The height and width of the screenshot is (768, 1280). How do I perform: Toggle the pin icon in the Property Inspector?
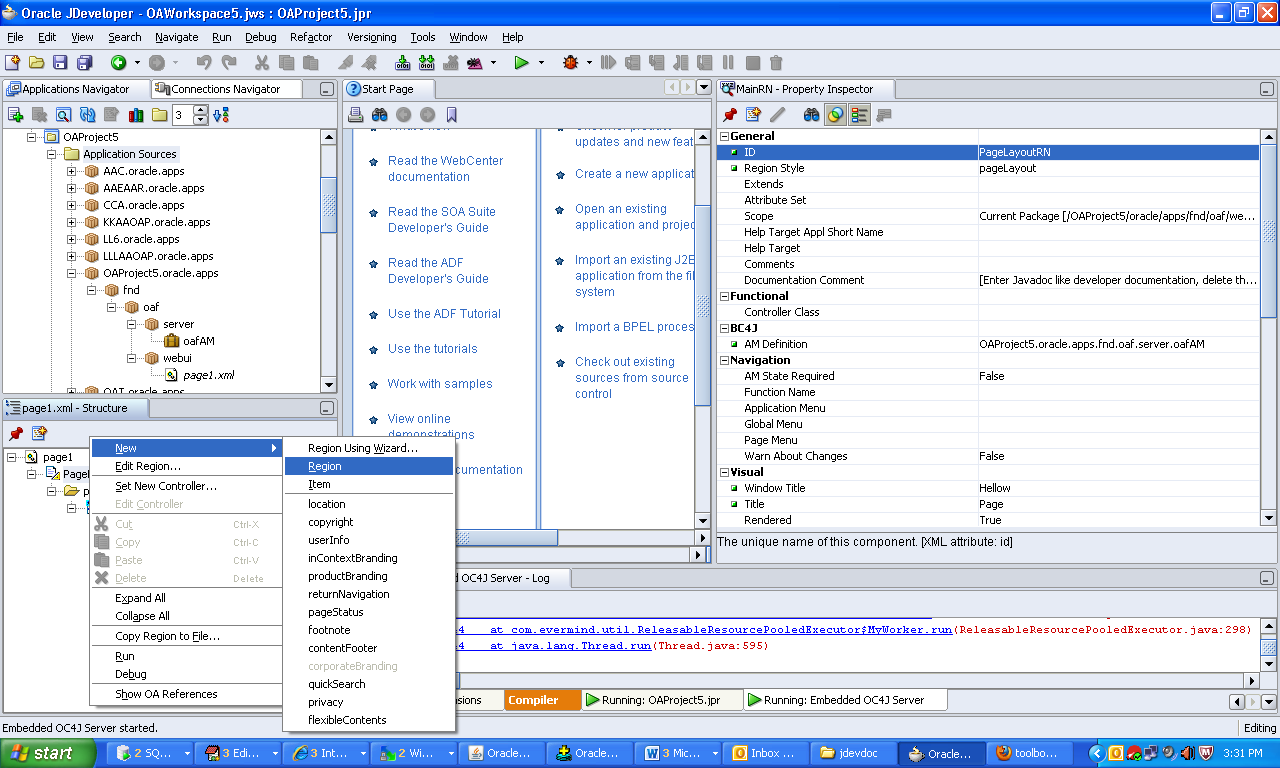coord(730,114)
